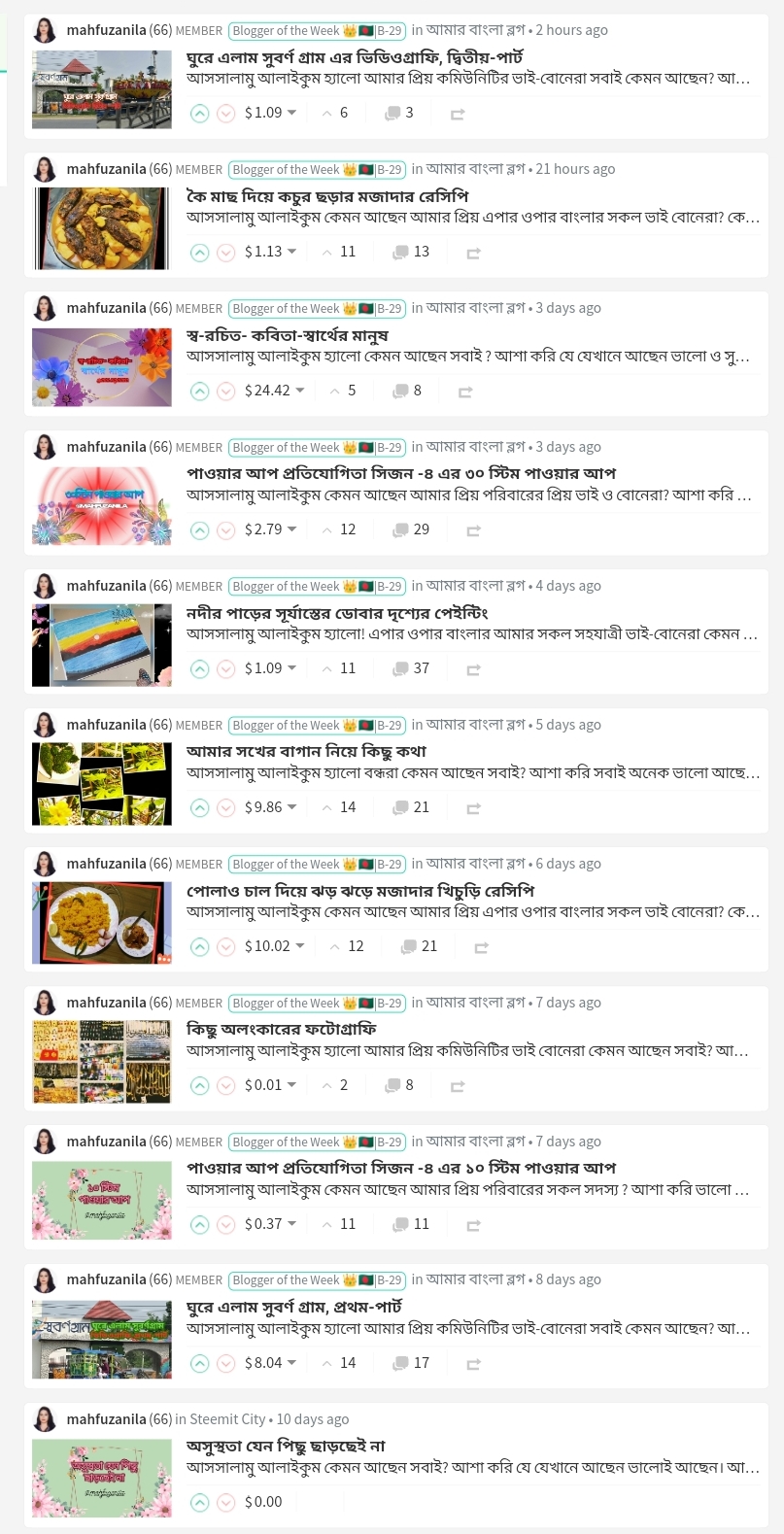Upvote the $1.13 fish recipe post

coord(199,253)
